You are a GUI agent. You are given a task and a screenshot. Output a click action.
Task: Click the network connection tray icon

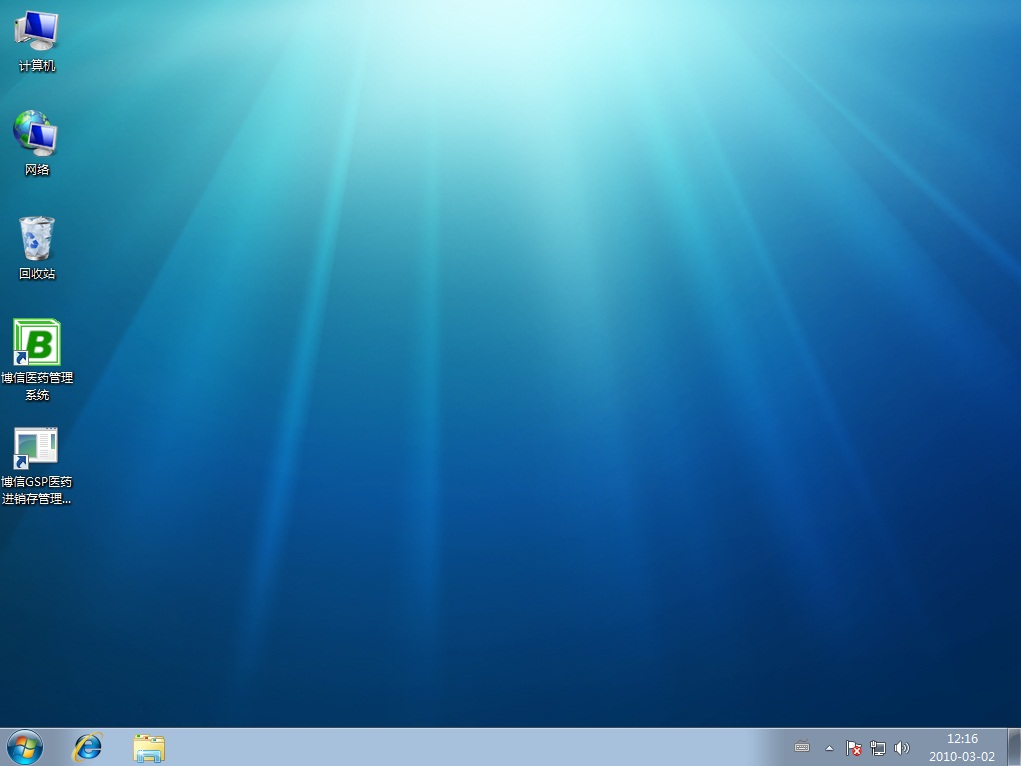tap(878, 747)
